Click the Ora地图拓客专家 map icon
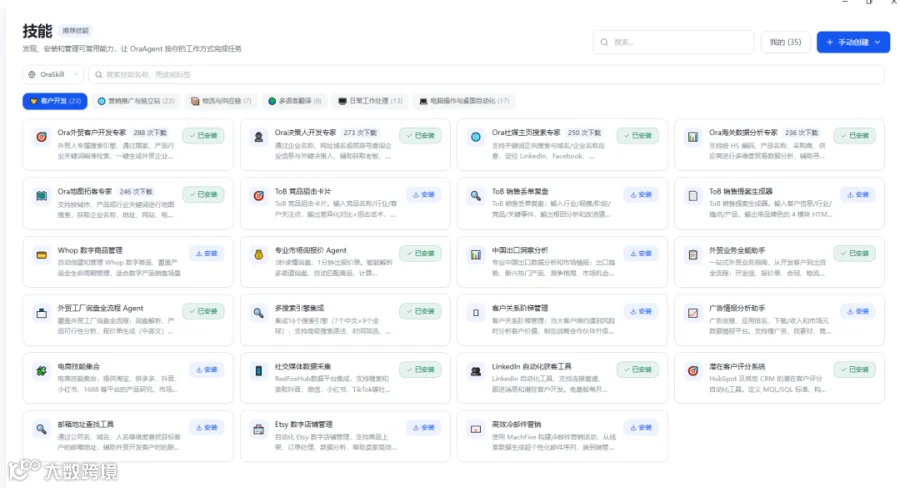The image size is (900, 488). pyautogui.click(x=41, y=196)
